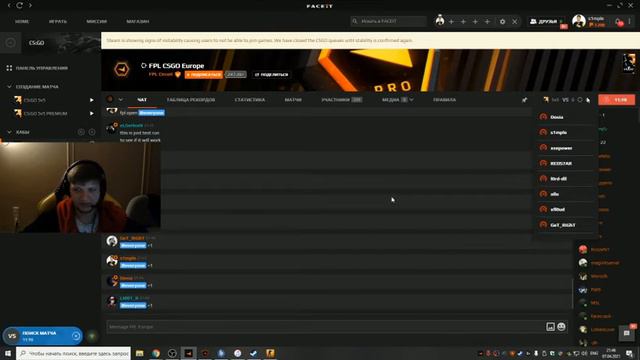
Task: Click the pin icon in the tab bar
Action: [x=524, y=100]
